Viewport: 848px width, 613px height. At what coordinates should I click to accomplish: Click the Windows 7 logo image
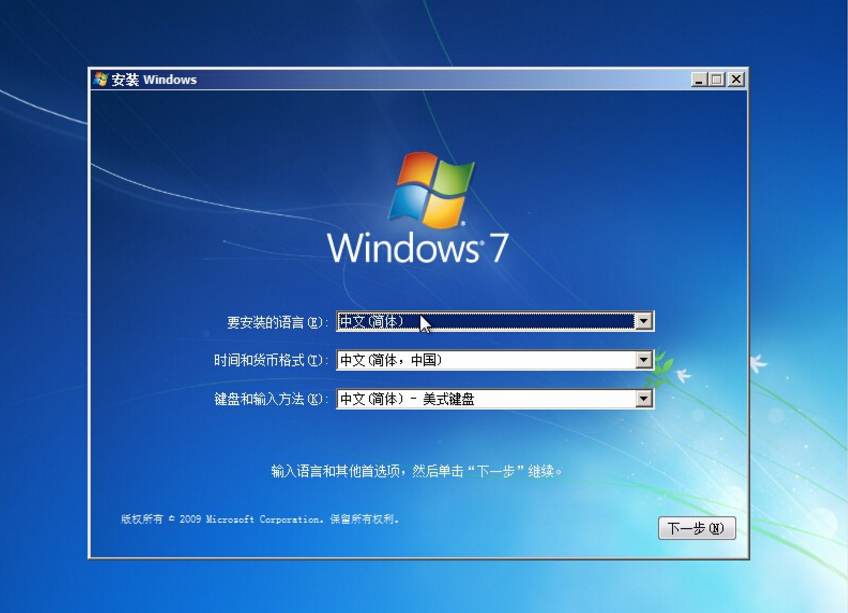tap(418, 208)
